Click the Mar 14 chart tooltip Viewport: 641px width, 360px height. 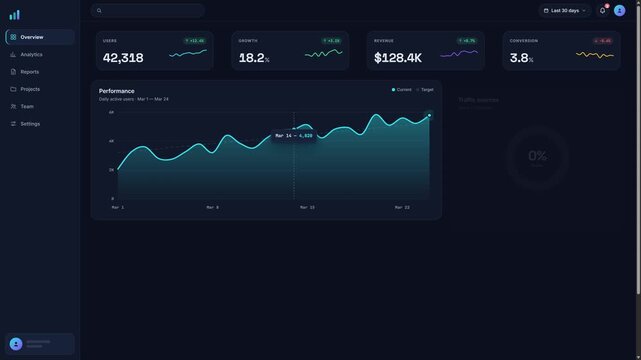coord(294,136)
